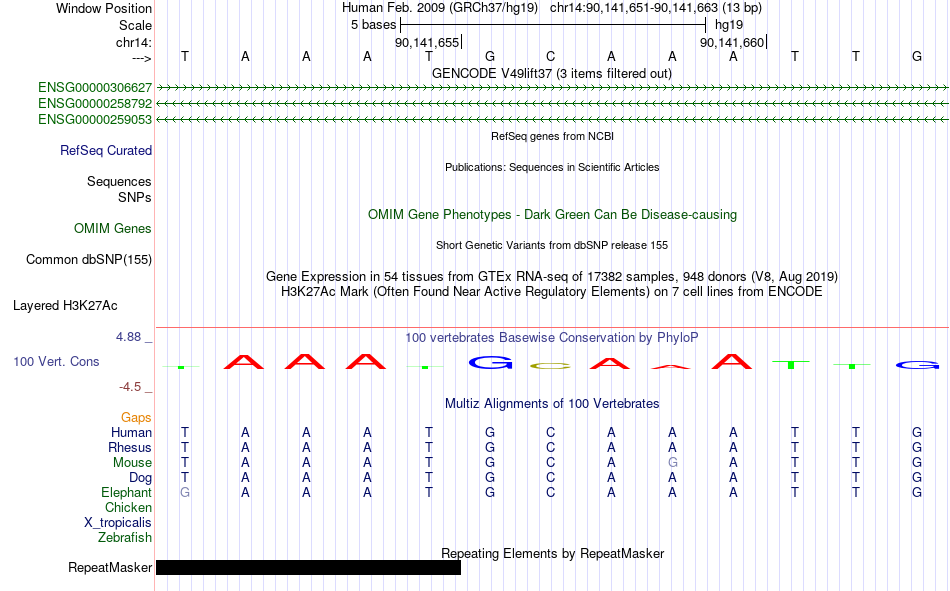The height and width of the screenshot is (591, 950).
Task: Open gene ENSG00000258792 label
Action: (95, 104)
